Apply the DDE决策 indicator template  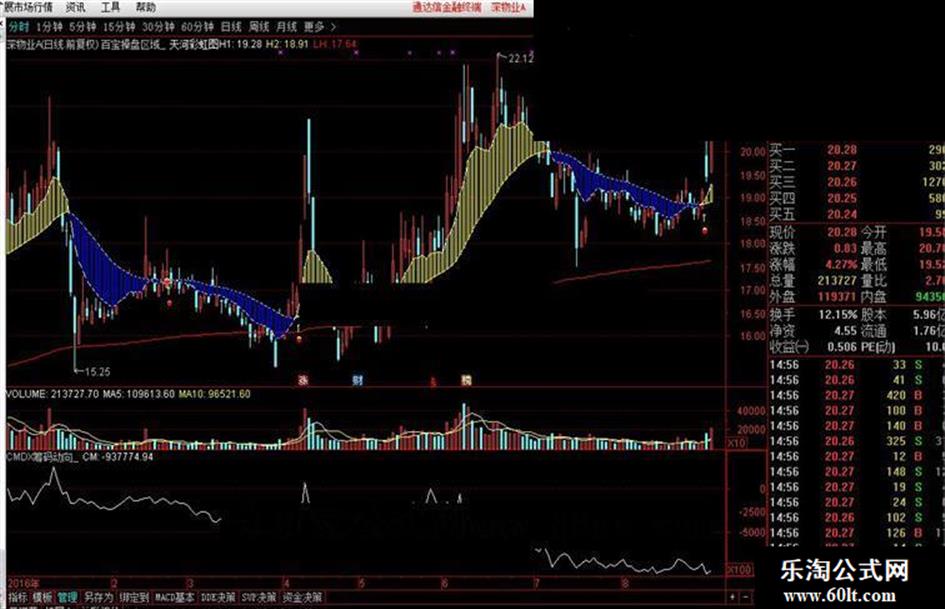point(218,597)
